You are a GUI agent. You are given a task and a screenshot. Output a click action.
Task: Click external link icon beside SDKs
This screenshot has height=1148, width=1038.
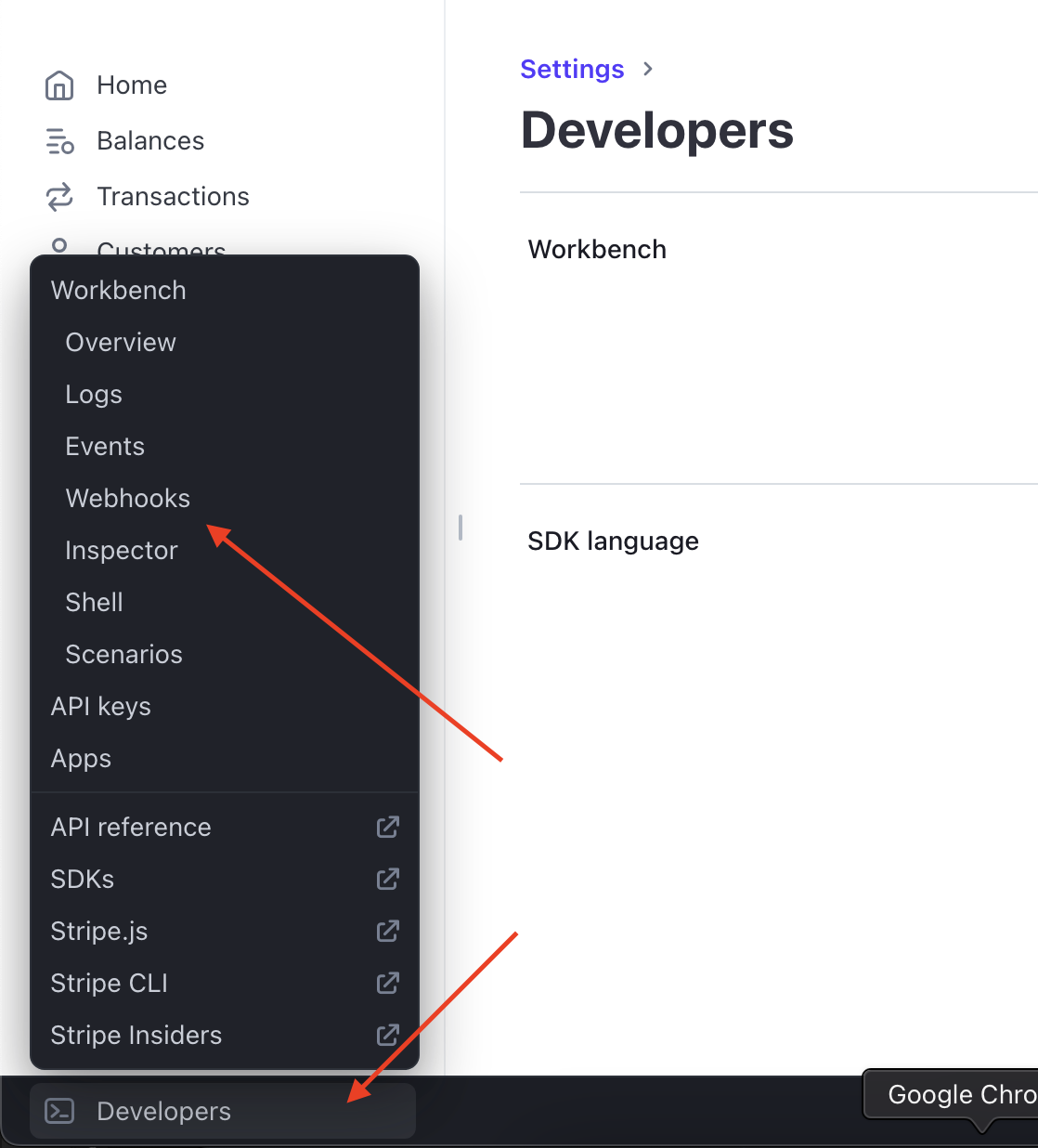[388, 879]
